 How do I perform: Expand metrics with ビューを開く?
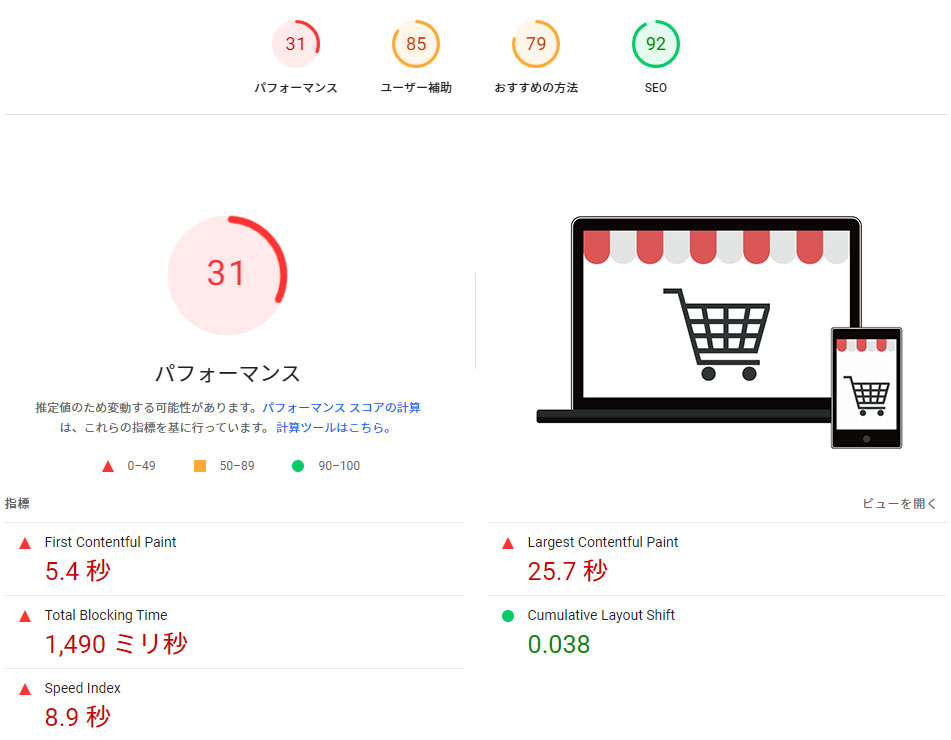click(x=899, y=504)
